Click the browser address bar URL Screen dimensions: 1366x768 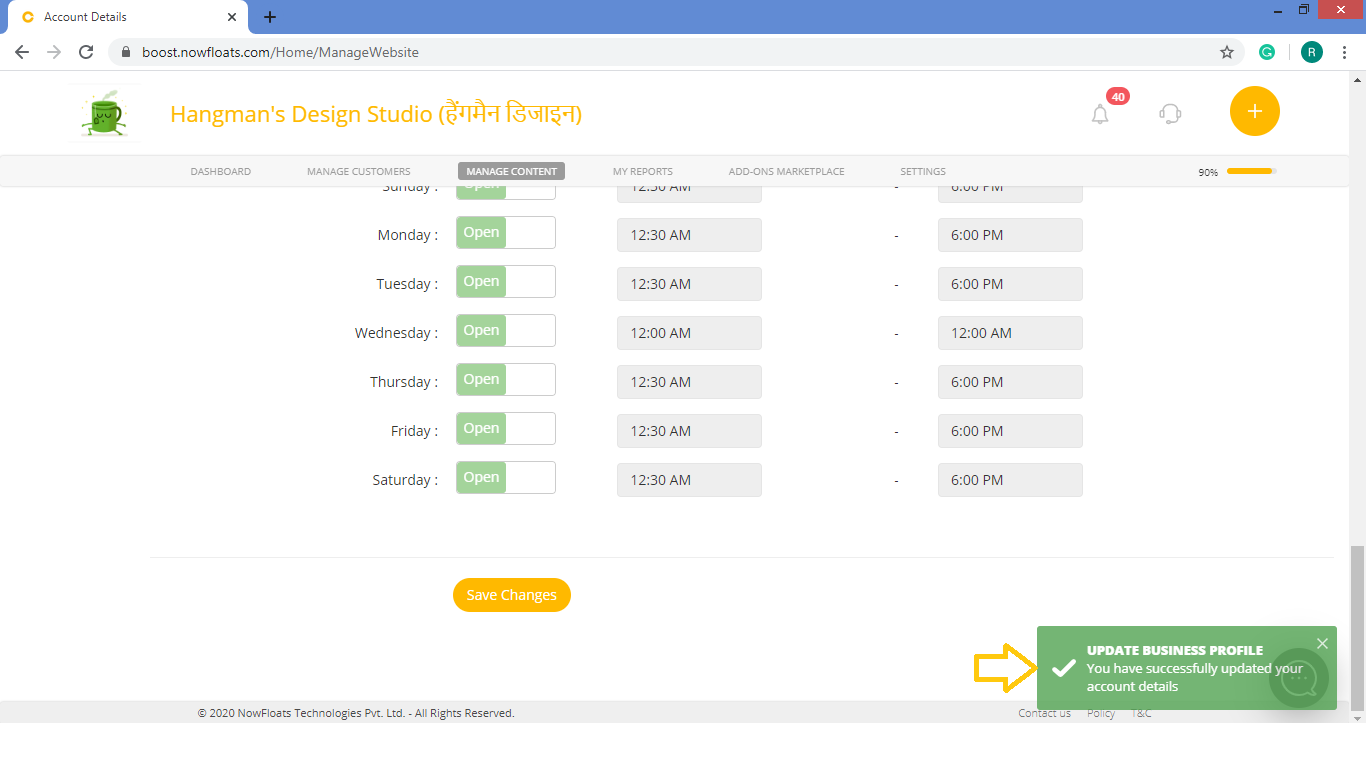(280, 52)
